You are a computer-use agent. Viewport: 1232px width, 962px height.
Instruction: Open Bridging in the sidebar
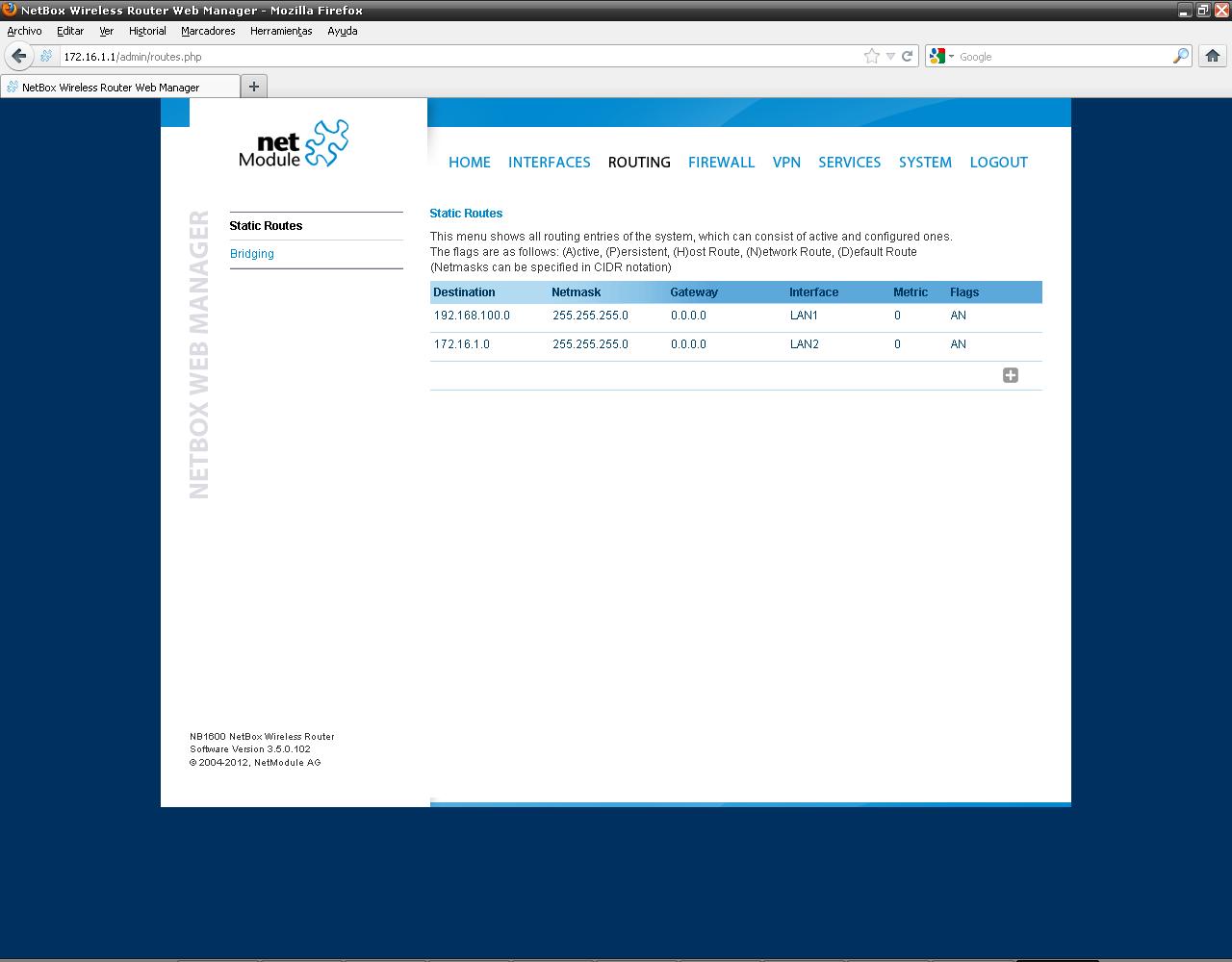(252, 254)
